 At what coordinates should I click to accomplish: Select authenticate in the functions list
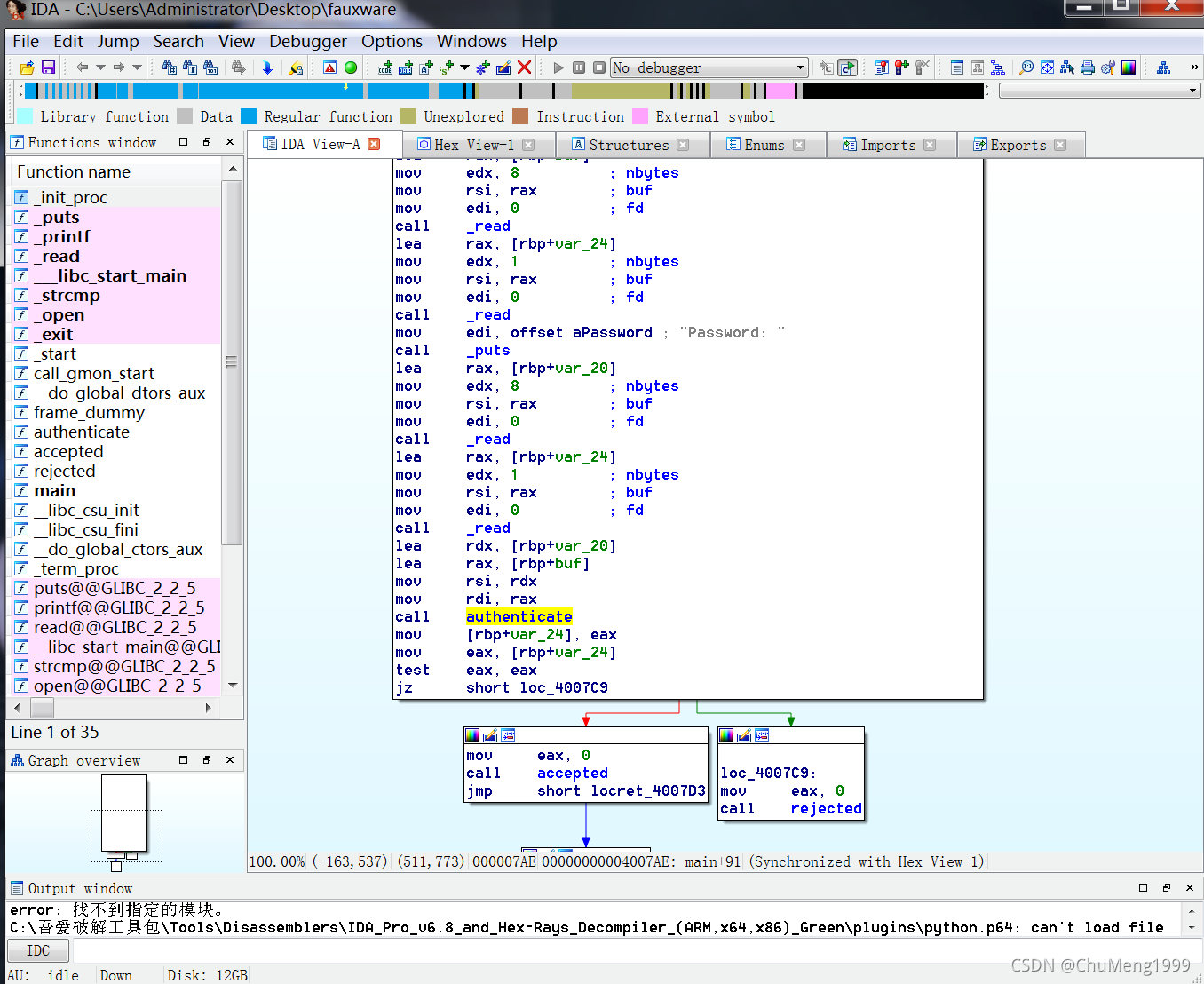tap(82, 432)
